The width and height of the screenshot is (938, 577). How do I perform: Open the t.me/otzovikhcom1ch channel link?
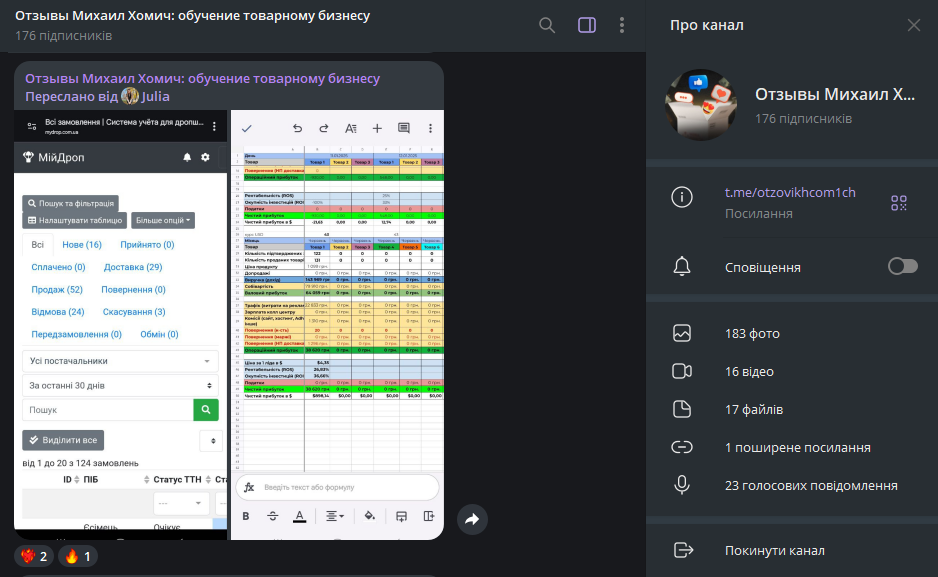[789, 193]
